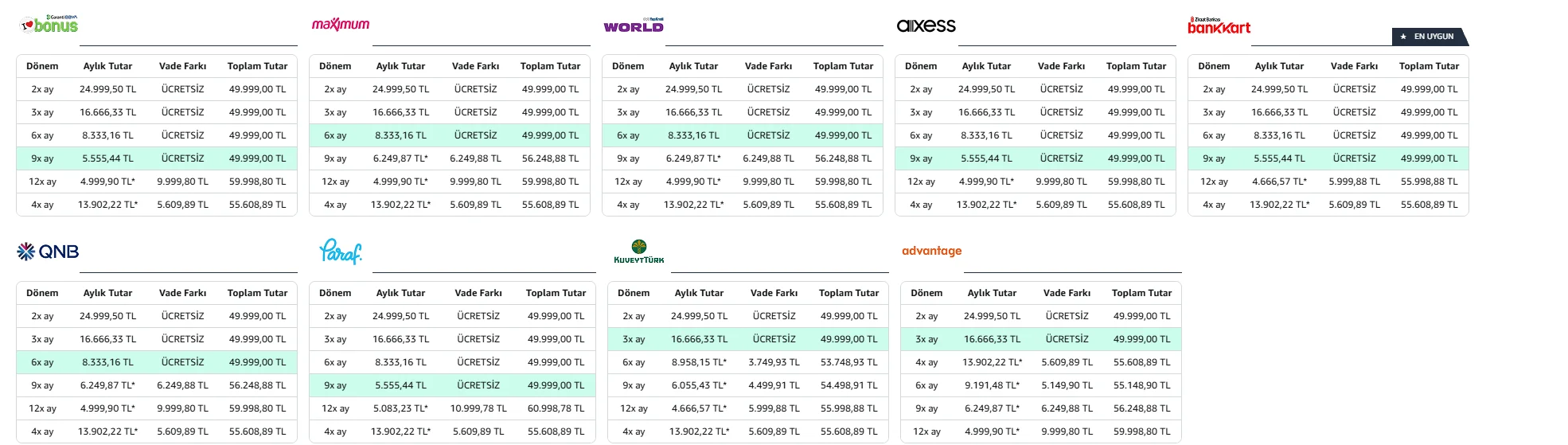Click the EN UYGUN star badge
The width and height of the screenshot is (1568, 445).
point(1430,37)
